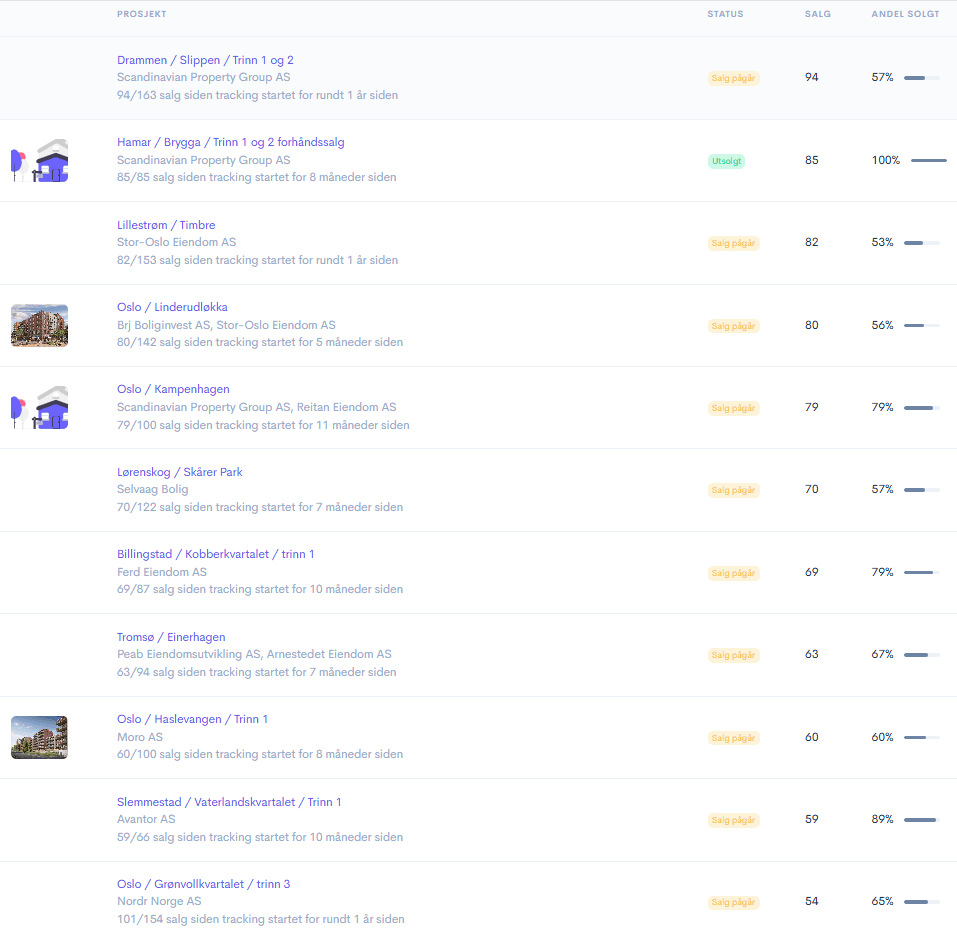Click the Salg pågår badge for Drammen / Slippen

734,78
